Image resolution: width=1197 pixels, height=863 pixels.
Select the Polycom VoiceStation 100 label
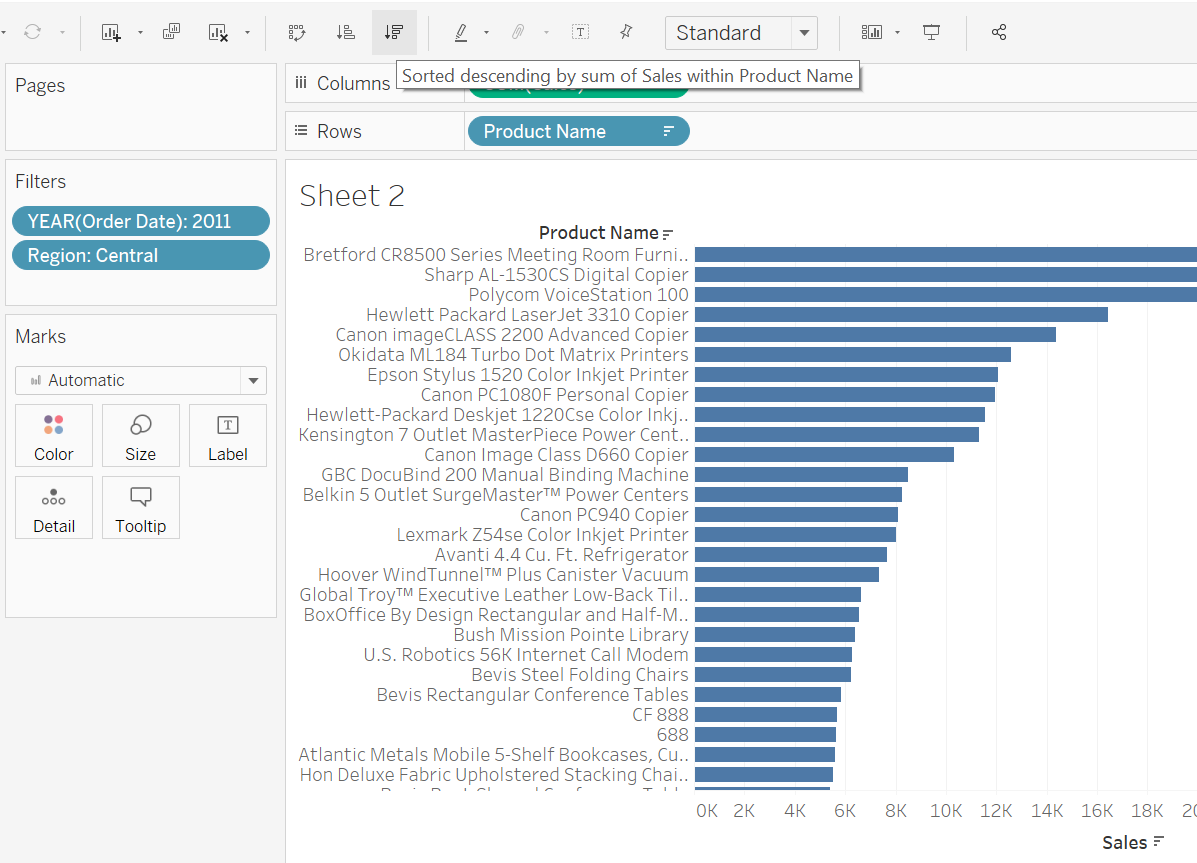[x=579, y=295]
